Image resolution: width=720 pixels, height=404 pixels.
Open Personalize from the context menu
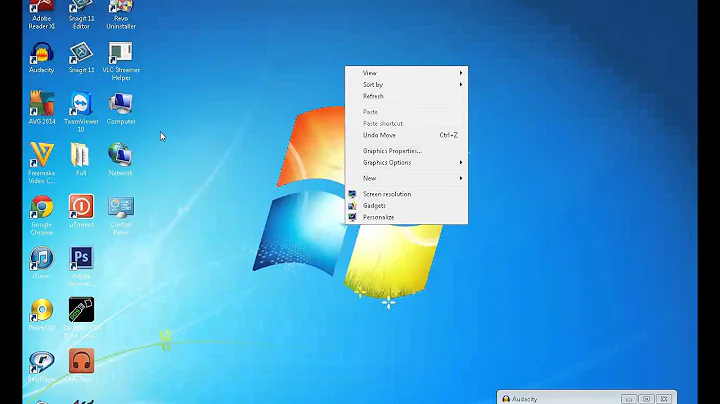tap(406, 217)
